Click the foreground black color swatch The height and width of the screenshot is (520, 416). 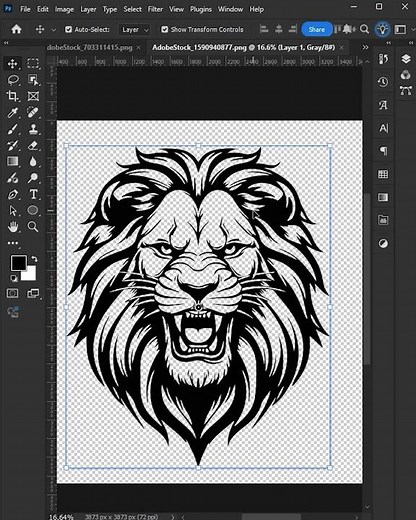(x=18, y=263)
